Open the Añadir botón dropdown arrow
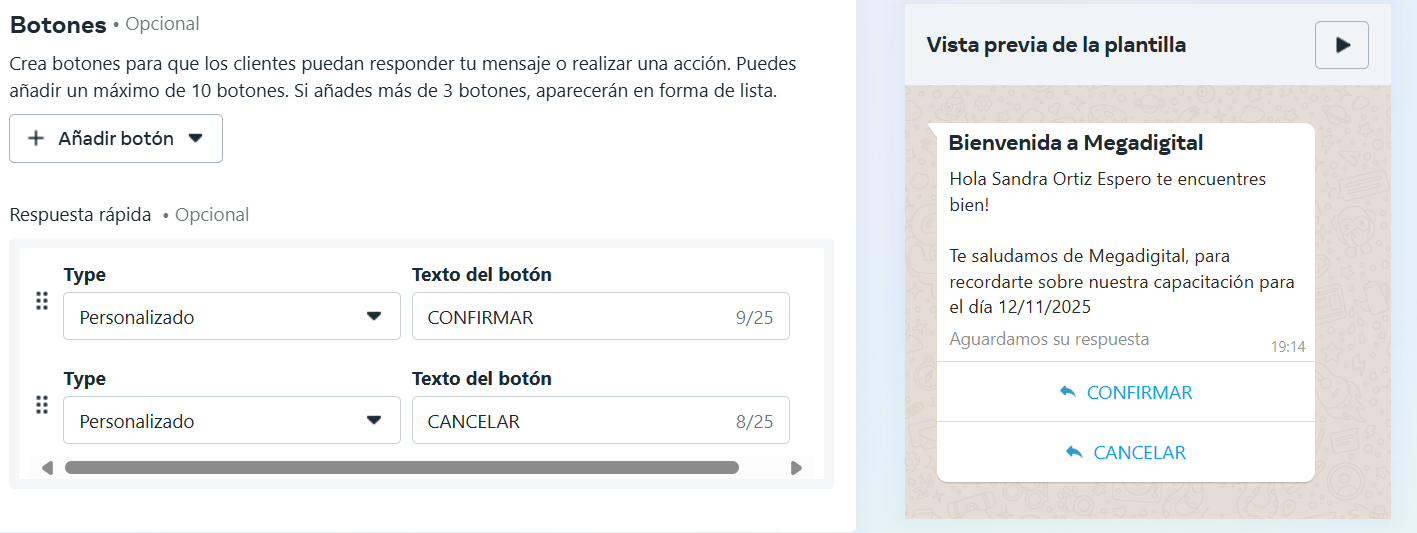This screenshot has width=1417, height=533. [x=196, y=139]
